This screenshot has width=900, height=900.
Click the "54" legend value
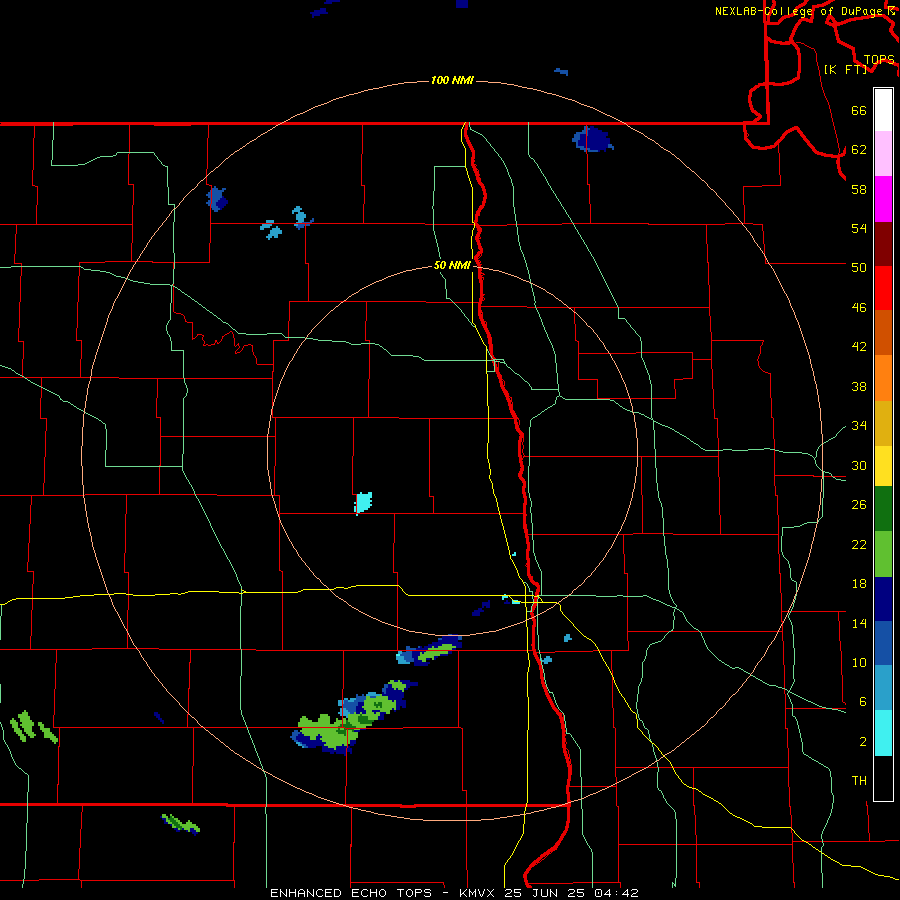click(859, 228)
